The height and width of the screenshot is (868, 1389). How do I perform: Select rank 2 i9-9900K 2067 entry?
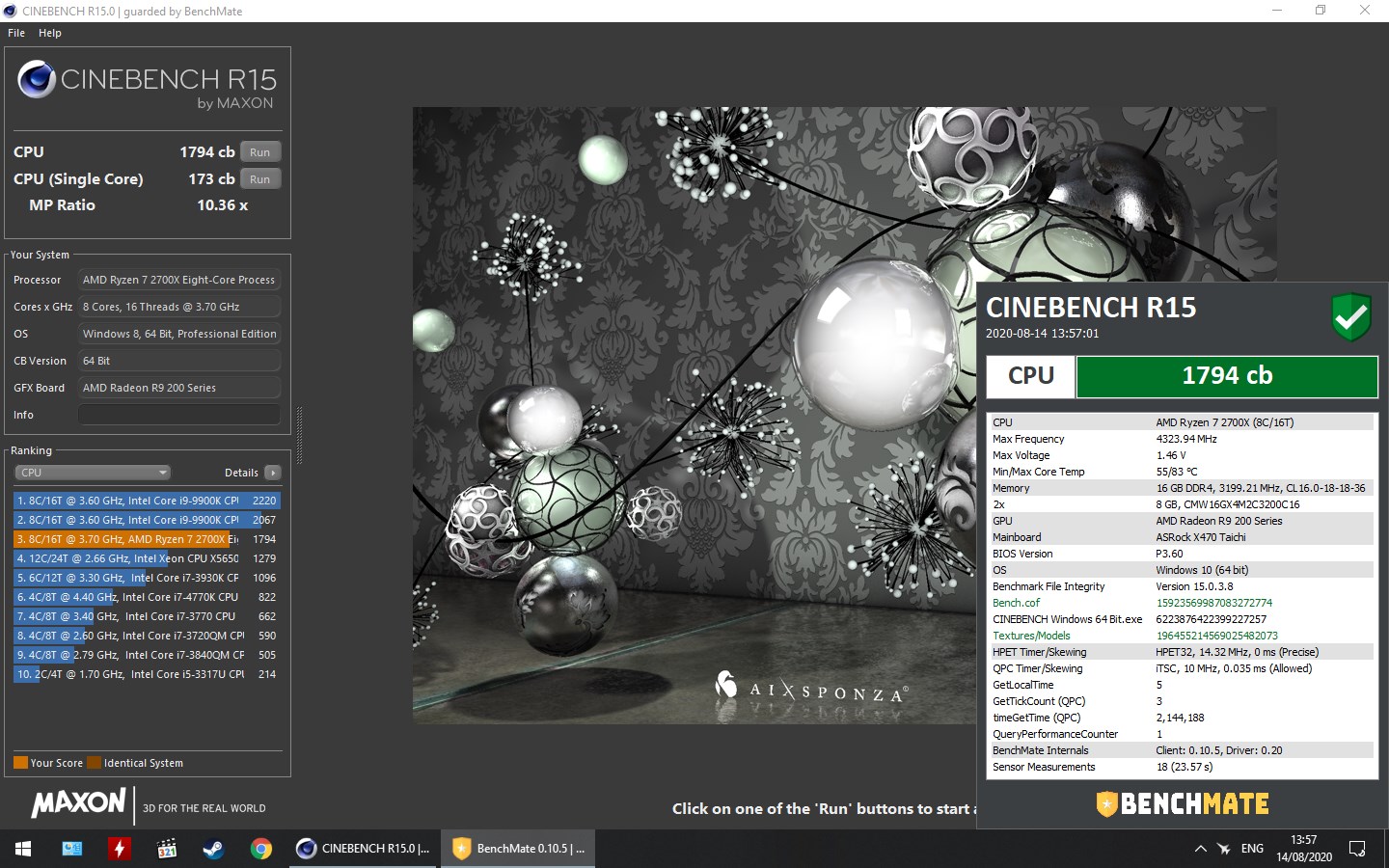147,520
